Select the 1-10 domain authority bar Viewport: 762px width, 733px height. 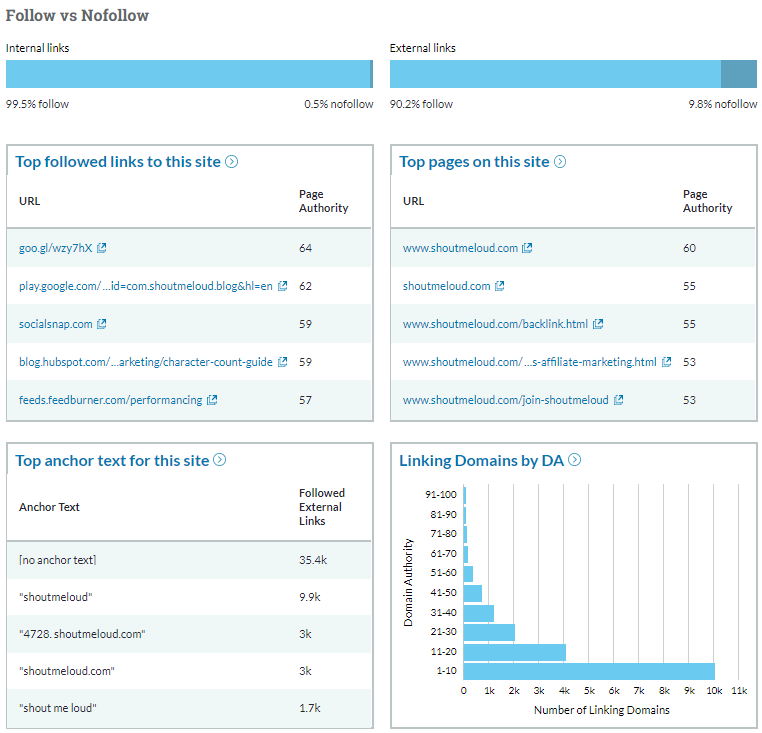[589, 671]
